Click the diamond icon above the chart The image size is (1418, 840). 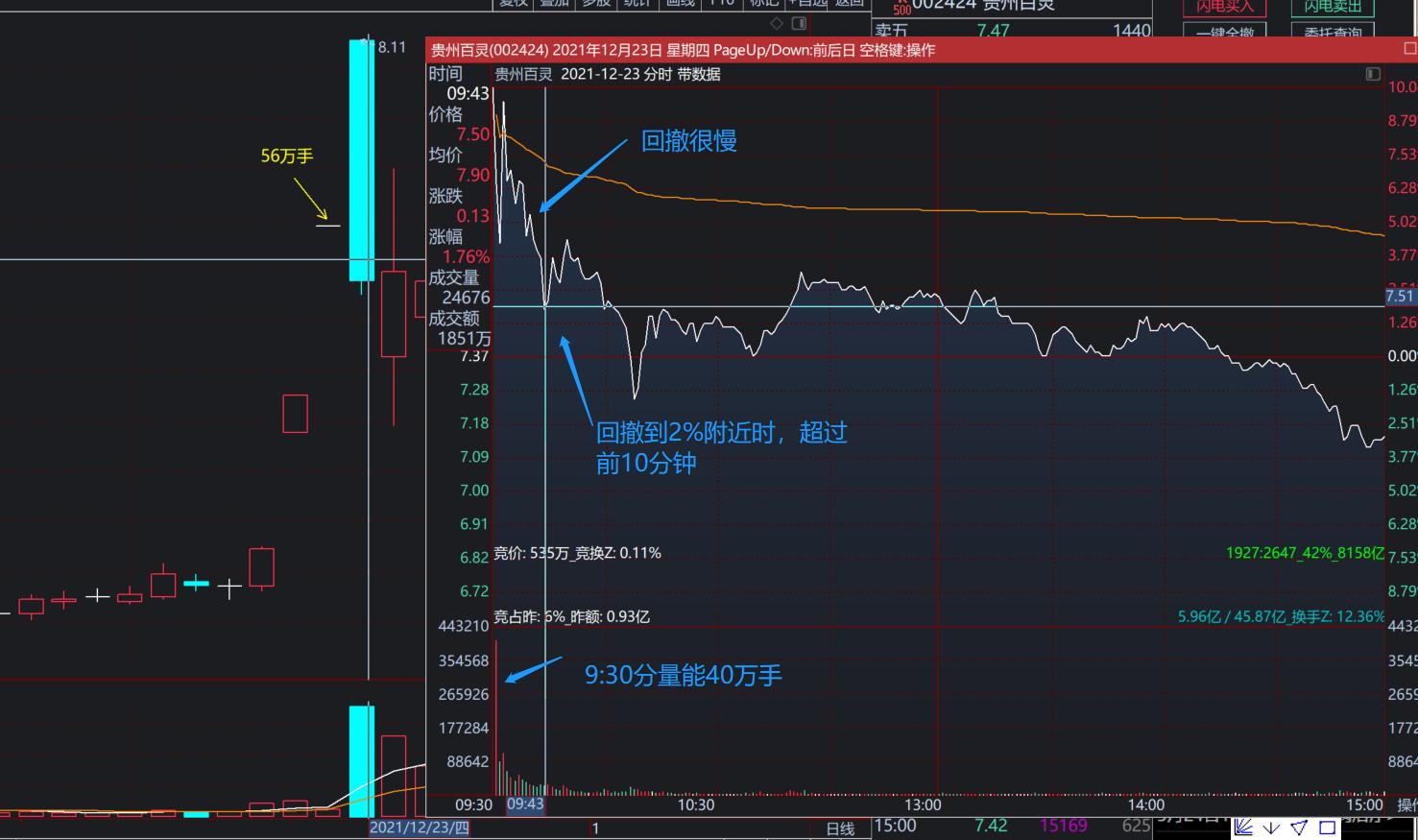[777, 24]
